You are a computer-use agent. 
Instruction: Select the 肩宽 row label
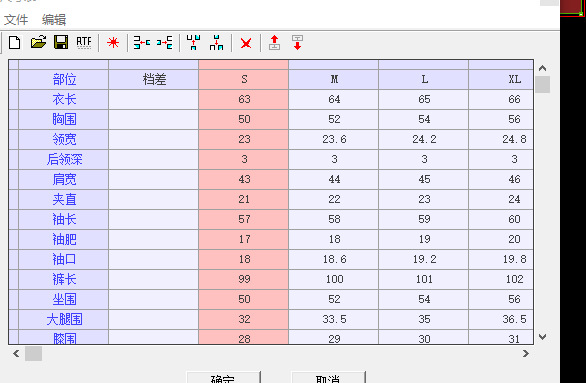64,179
